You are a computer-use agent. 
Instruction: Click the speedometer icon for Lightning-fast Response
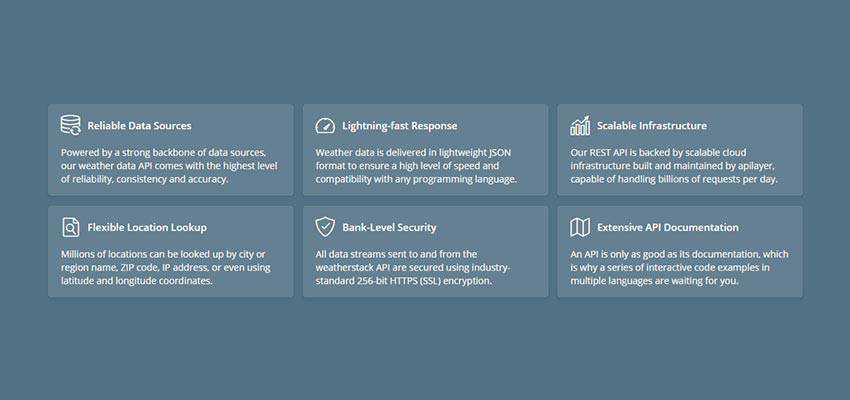tap(325, 126)
